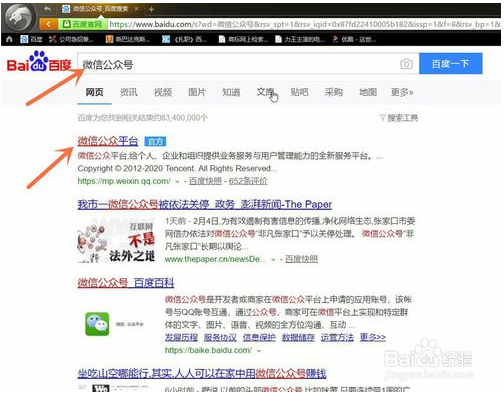The image size is (504, 407).
Task: Click the blue 官方 badge
Action: pyautogui.click(x=155, y=142)
